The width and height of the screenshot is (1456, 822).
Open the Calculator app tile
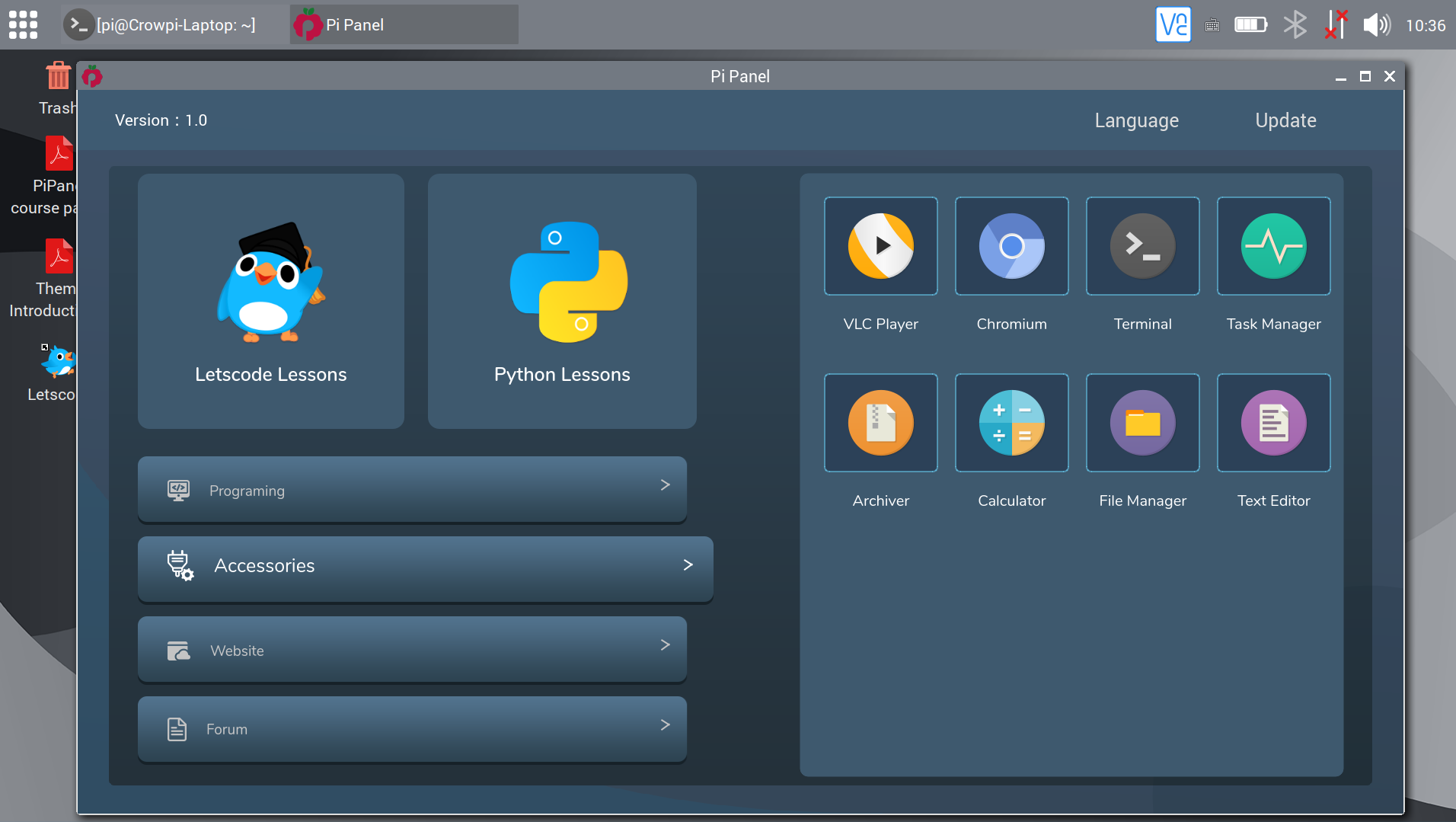[x=1011, y=423]
